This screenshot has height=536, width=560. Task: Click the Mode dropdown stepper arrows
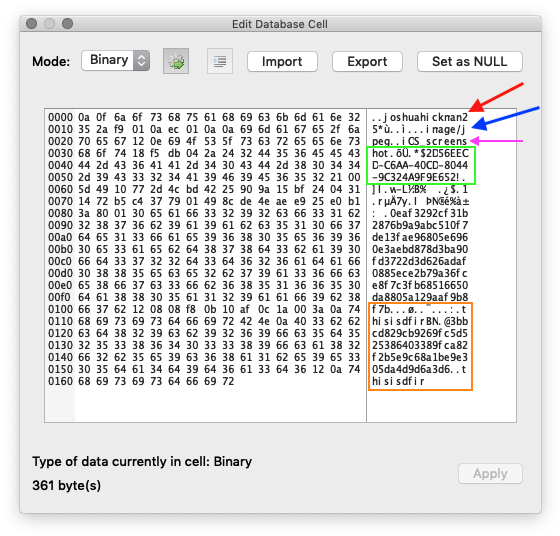(x=141, y=60)
